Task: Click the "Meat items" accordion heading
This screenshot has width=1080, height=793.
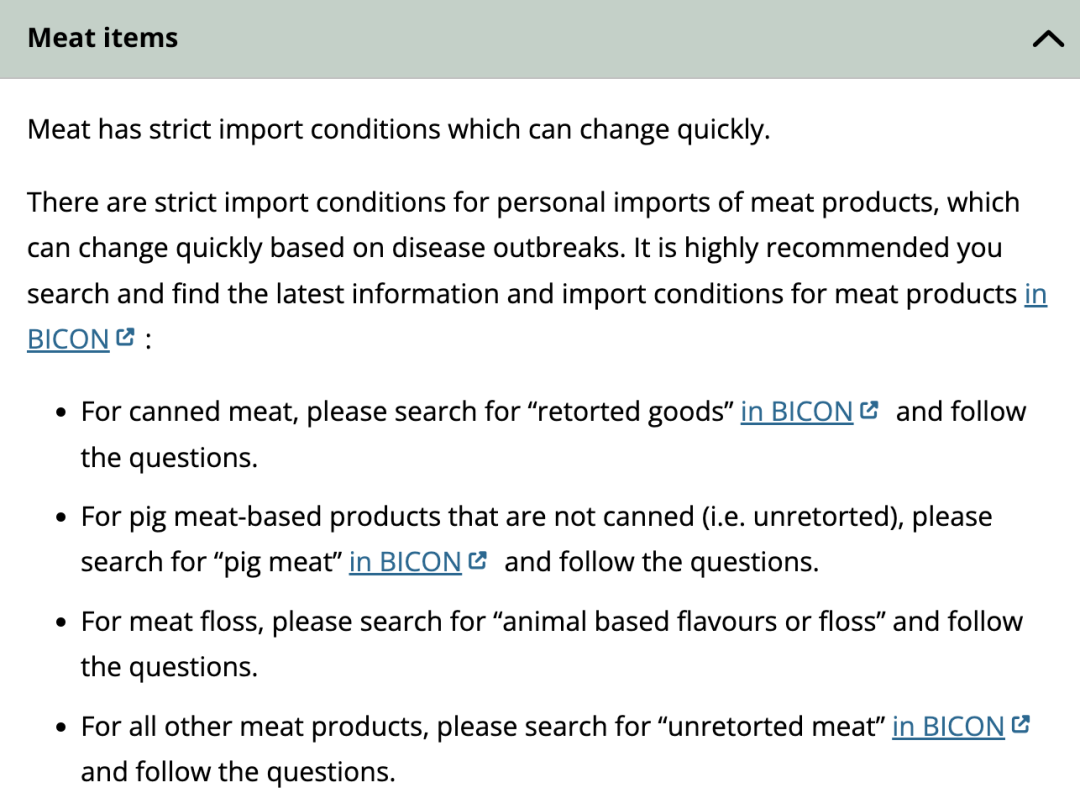Action: (x=103, y=38)
